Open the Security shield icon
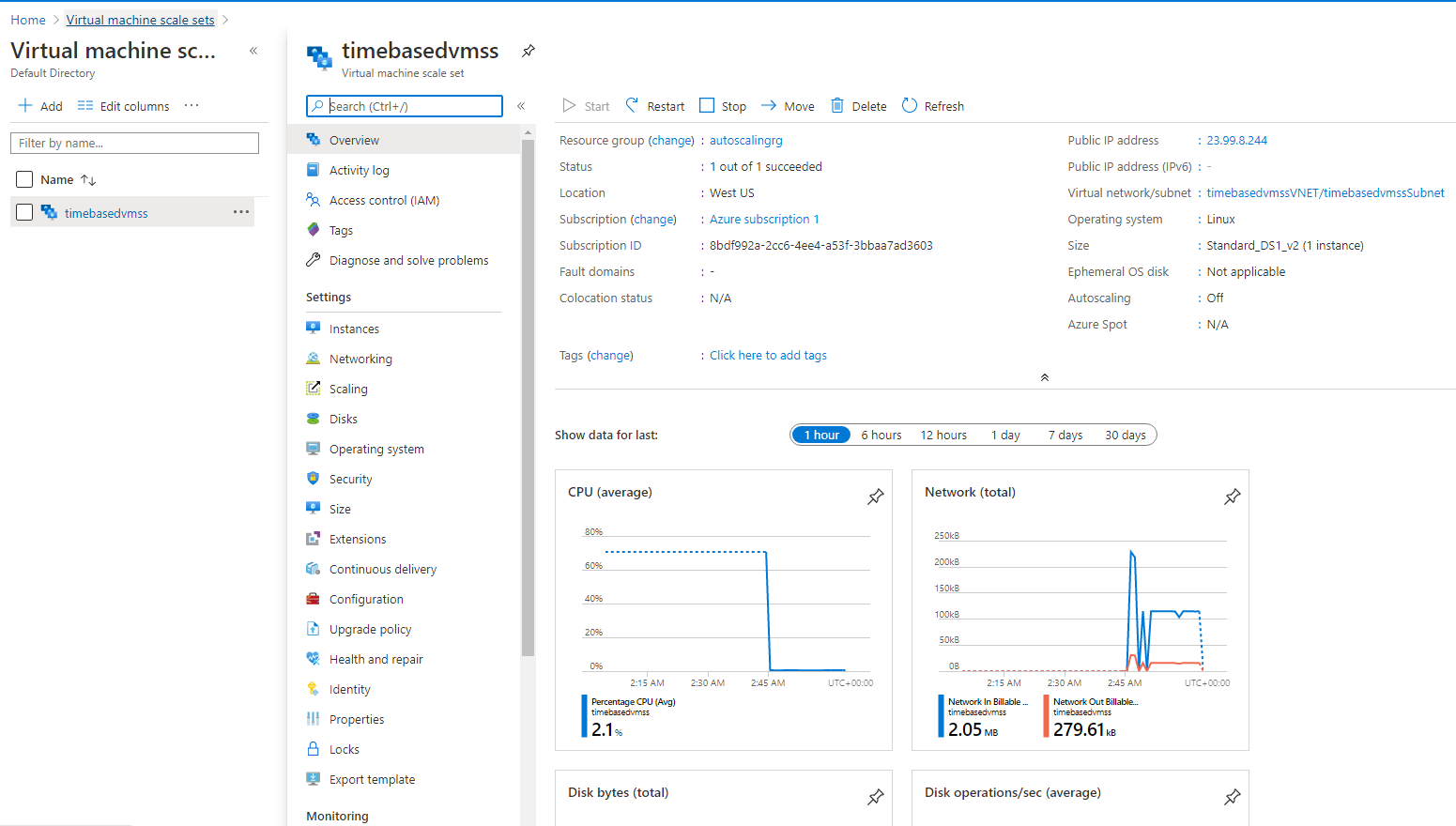 click(x=314, y=479)
